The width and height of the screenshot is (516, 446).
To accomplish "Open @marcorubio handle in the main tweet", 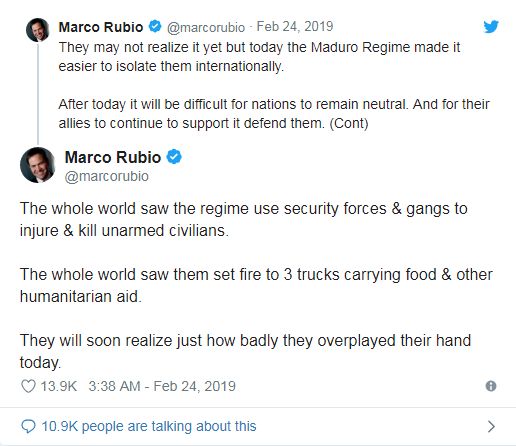I will tap(107, 176).
